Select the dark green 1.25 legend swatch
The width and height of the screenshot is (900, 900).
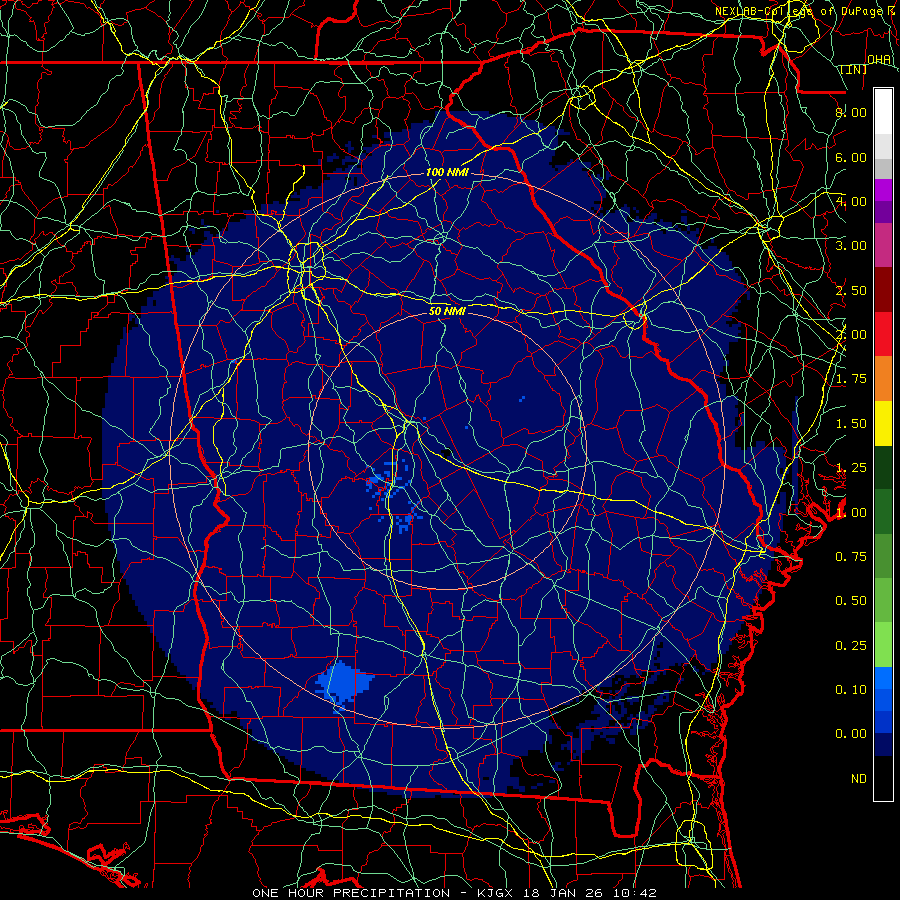pyautogui.click(x=883, y=468)
